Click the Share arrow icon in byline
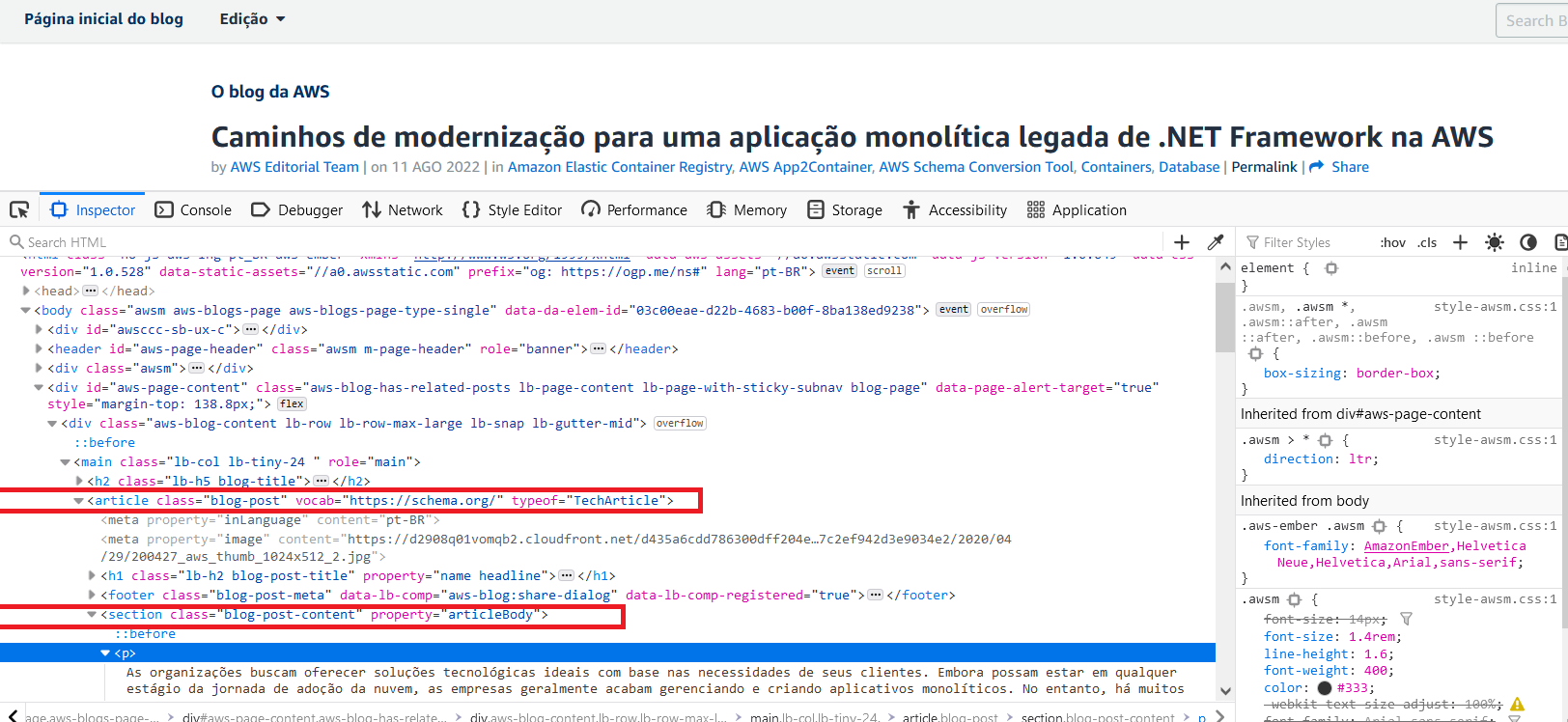The width and height of the screenshot is (1568, 722). [x=1316, y=167]
